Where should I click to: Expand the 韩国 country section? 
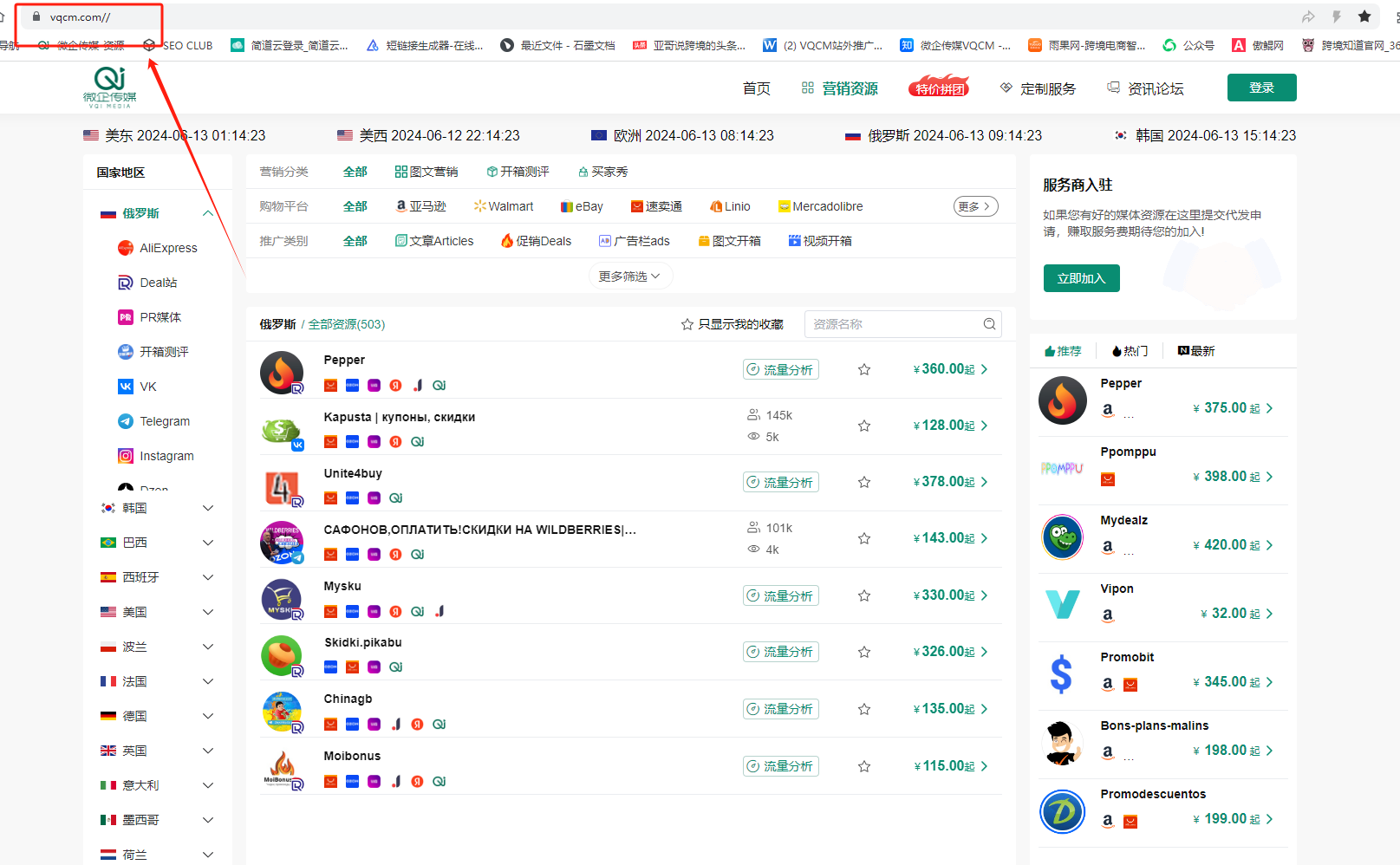pos(208,508)
